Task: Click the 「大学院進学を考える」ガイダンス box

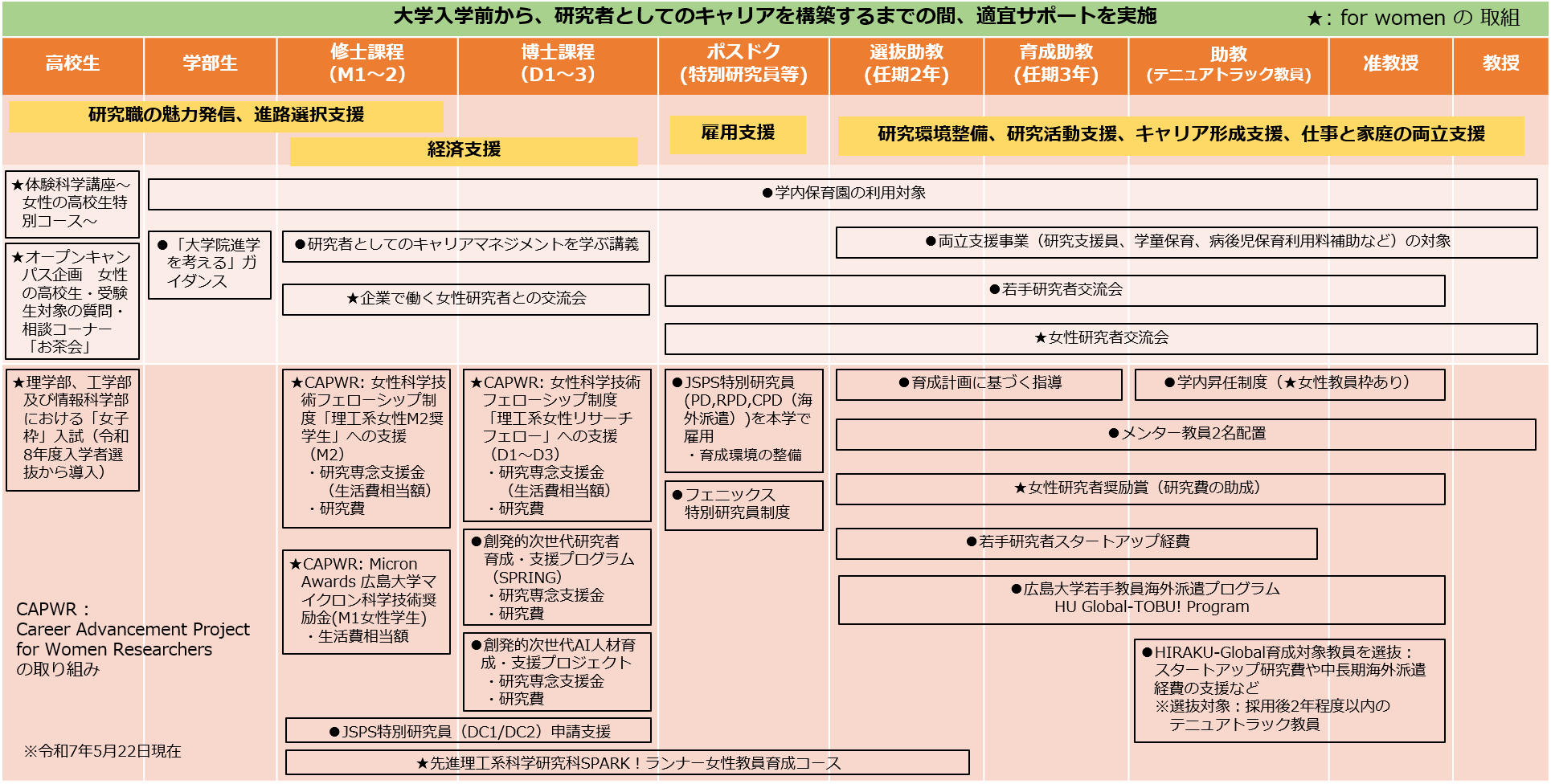Action: tap(210, 265)
